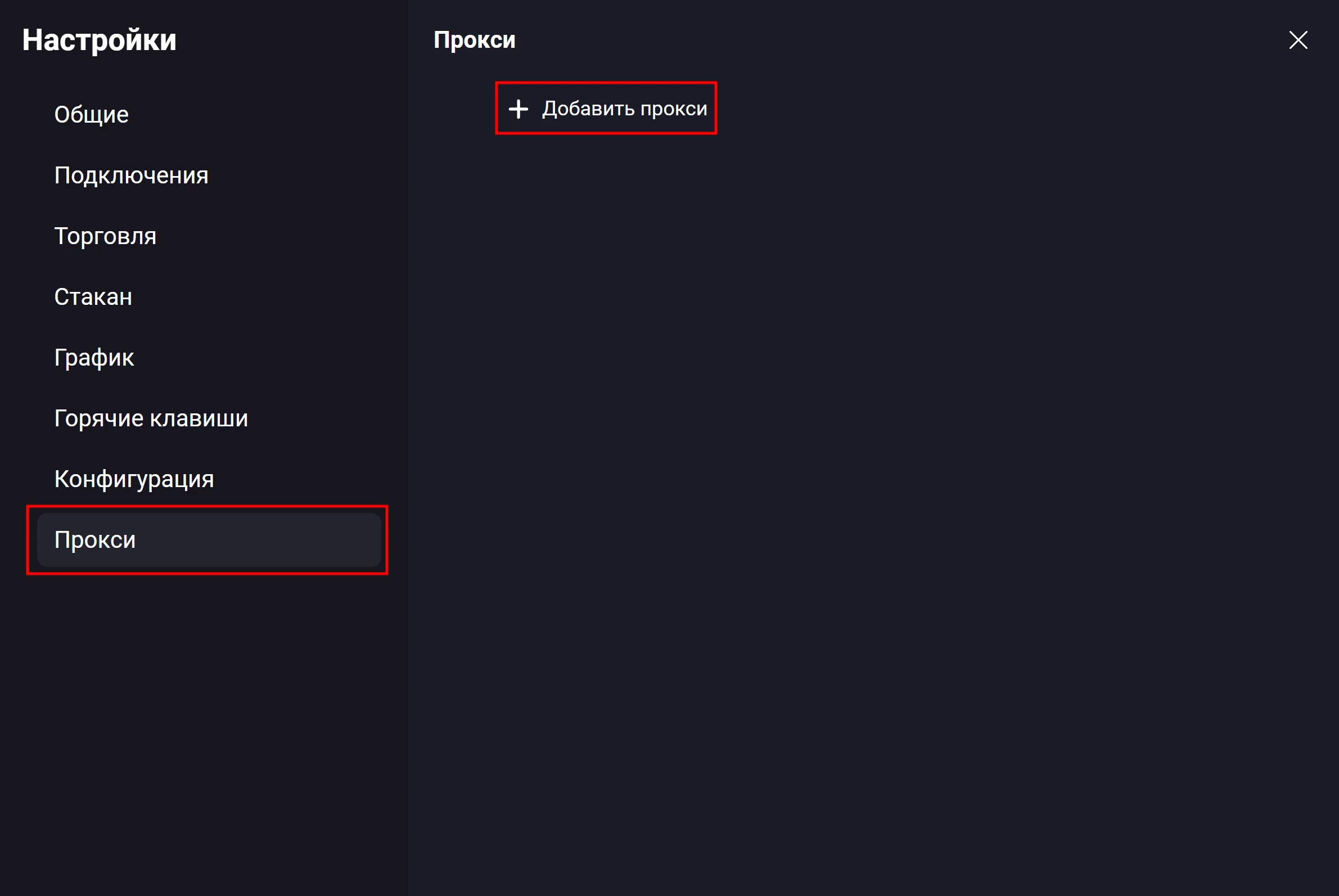The height and width of the screenshot is (896, 1339).
Task: Show general options under Общие
Action: 92,115
